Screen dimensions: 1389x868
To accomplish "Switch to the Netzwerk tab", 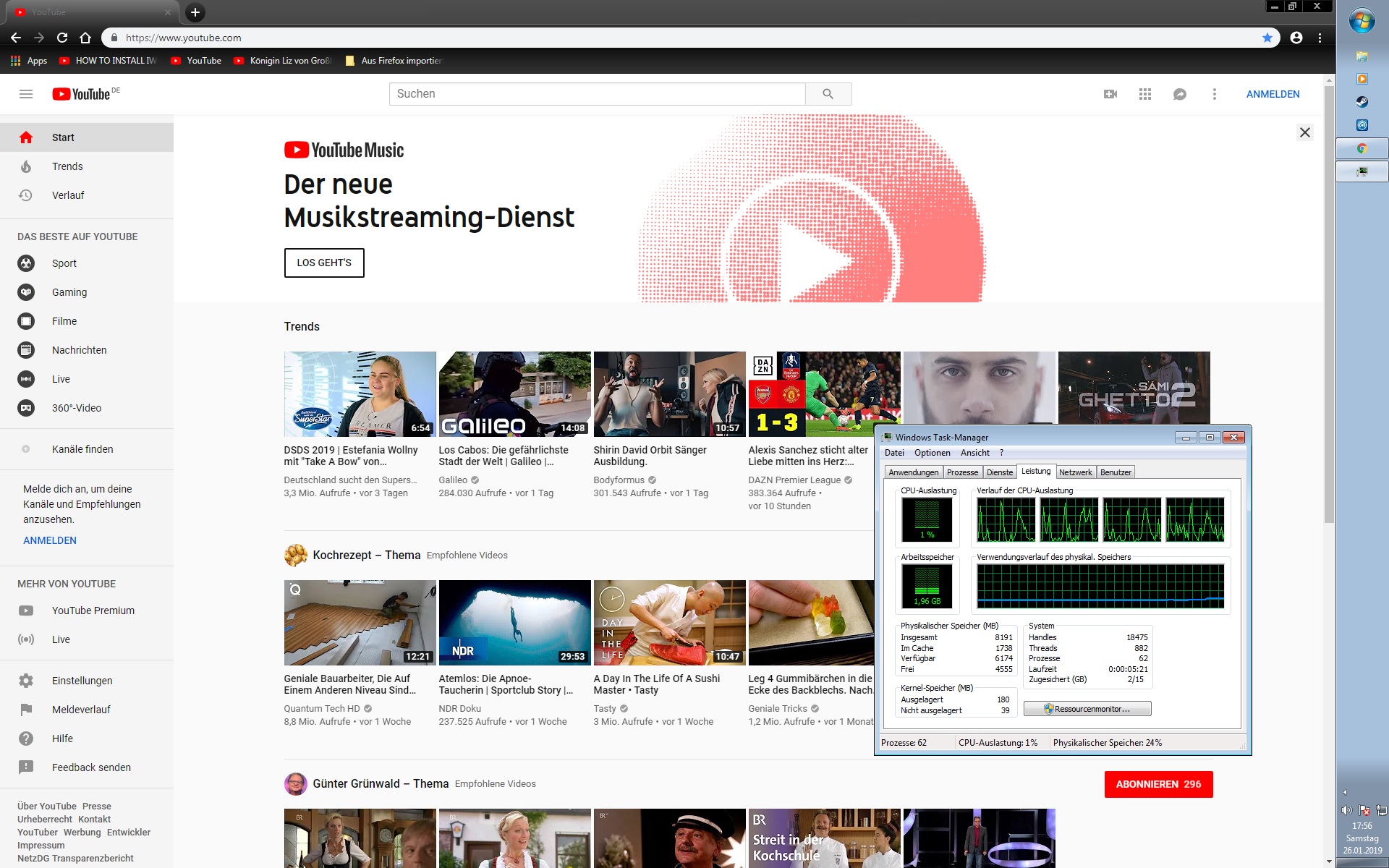I will [1075, 472].
